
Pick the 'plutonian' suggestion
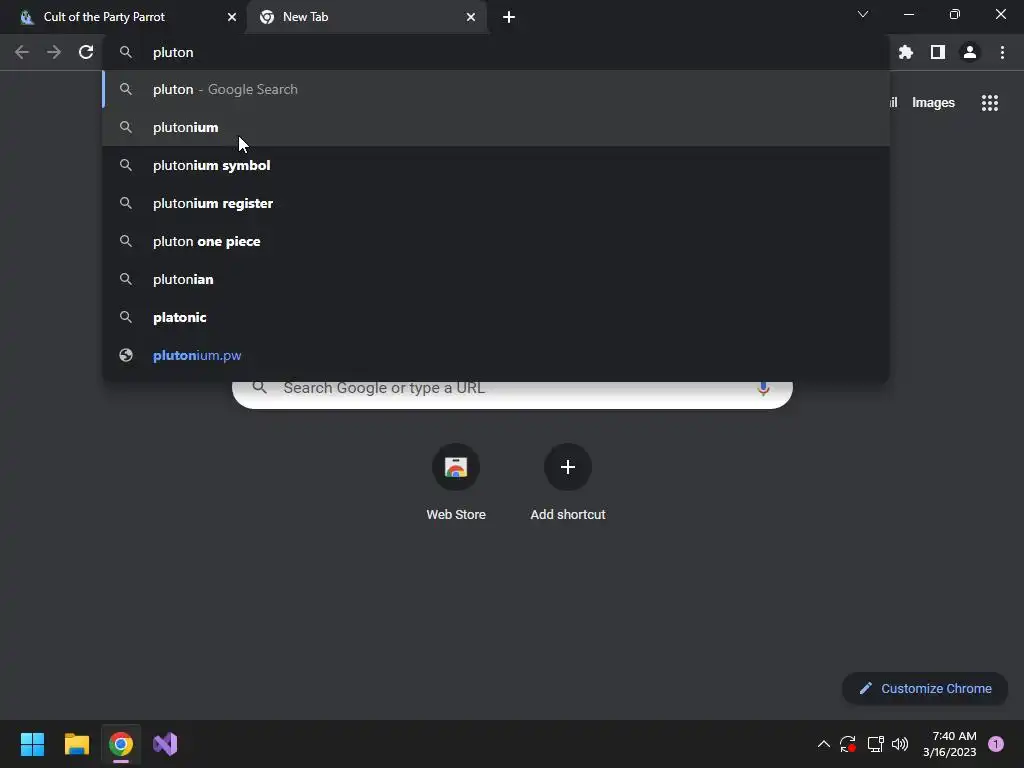coord(496,279)
